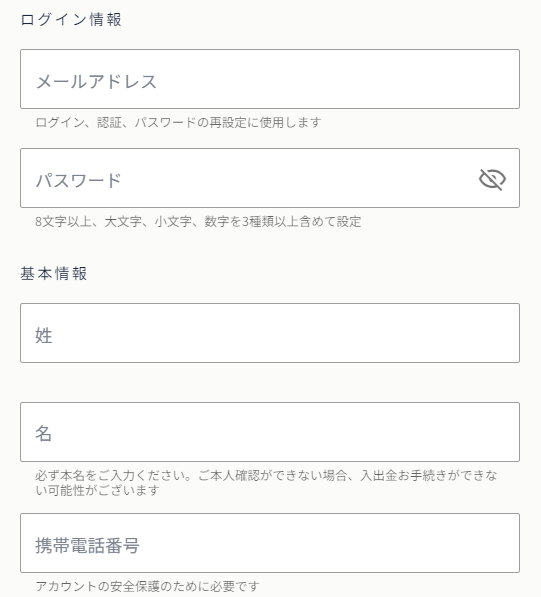This screenshot has height=597, width=541.
Task: Click the hint アカウントの安全保護のために必要です
Action: (x=147, y=586)
